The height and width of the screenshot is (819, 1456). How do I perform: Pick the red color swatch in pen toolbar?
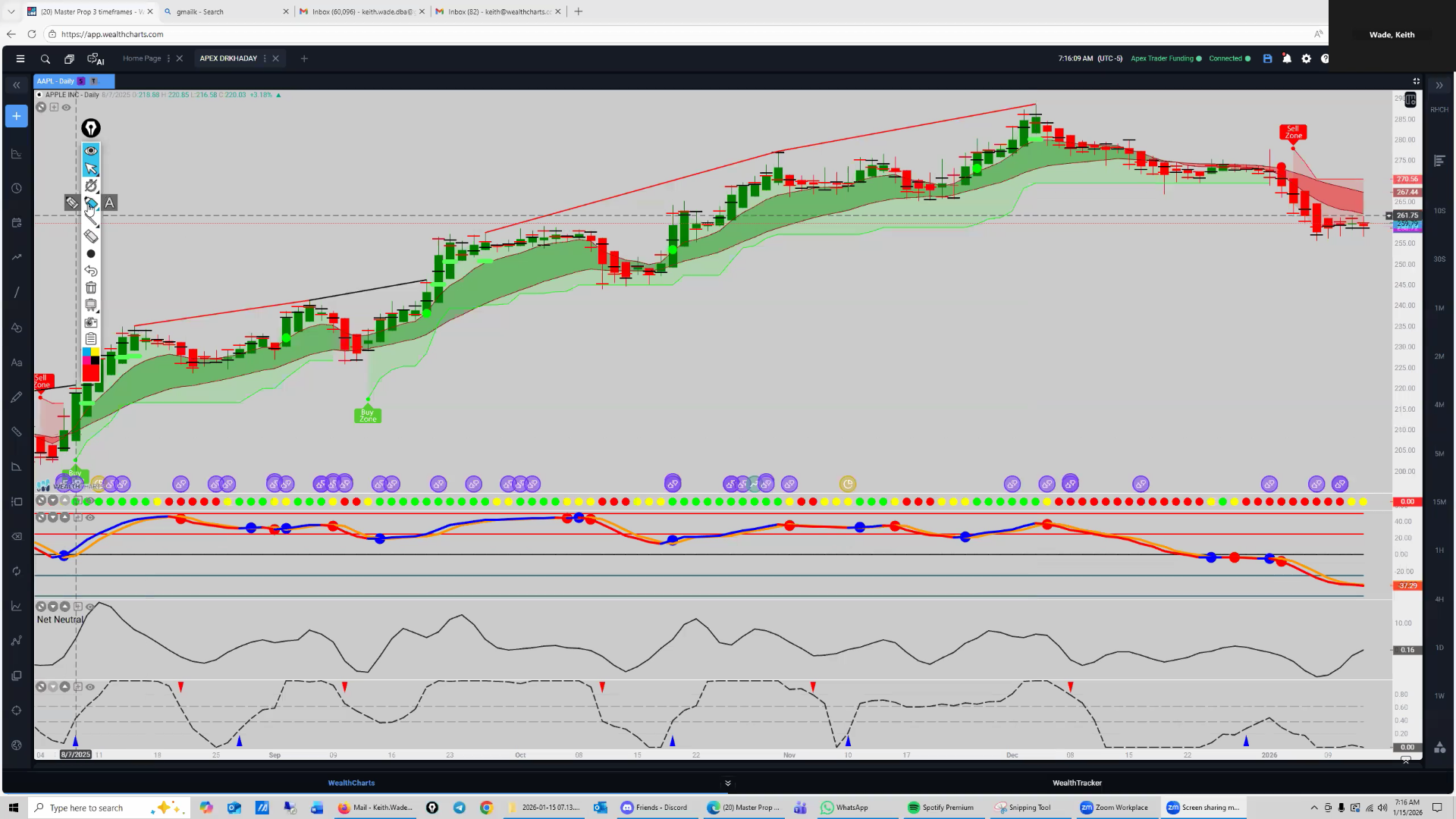coord(91,373)
